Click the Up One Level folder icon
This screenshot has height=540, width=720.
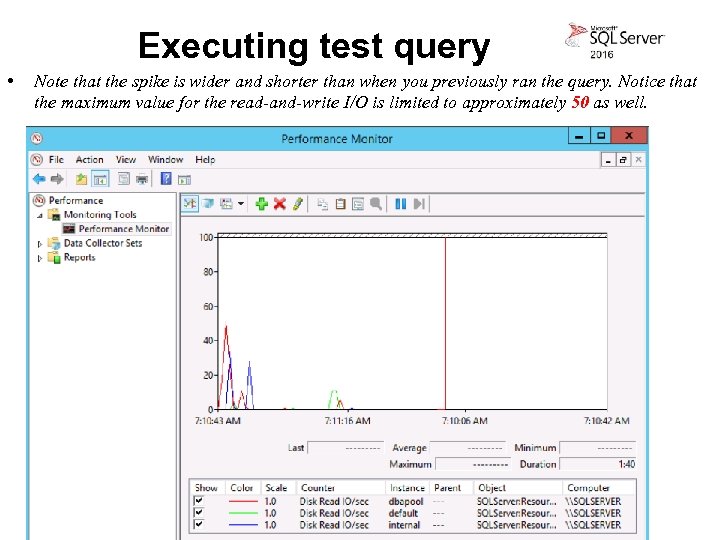coord(82,179)
